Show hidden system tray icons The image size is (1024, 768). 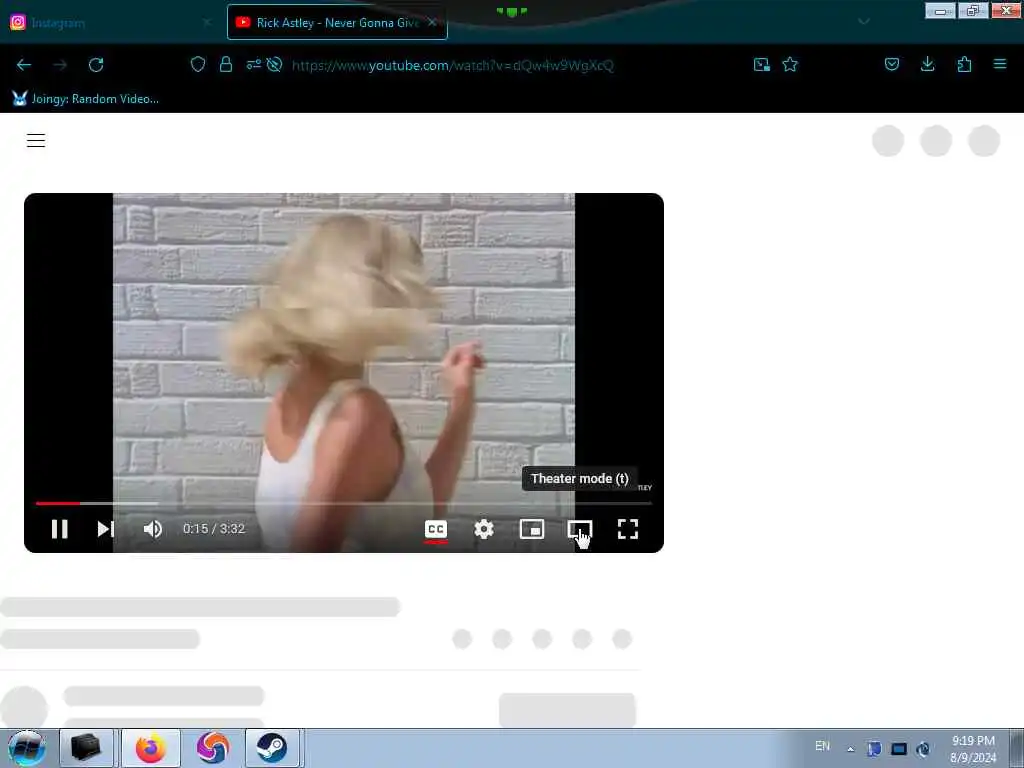[850, 749]
